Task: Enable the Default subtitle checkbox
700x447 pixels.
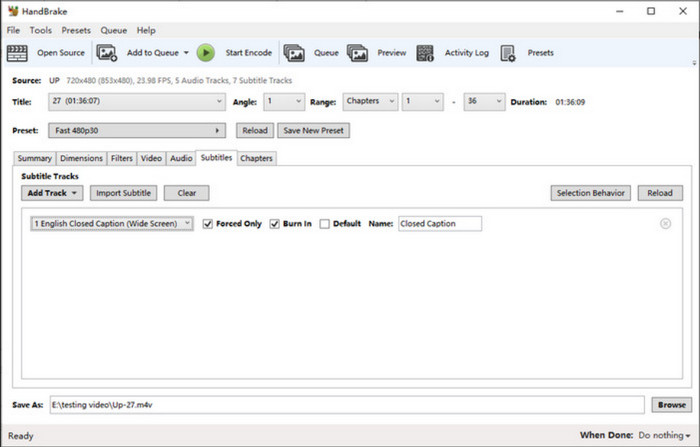Action: 325,224
